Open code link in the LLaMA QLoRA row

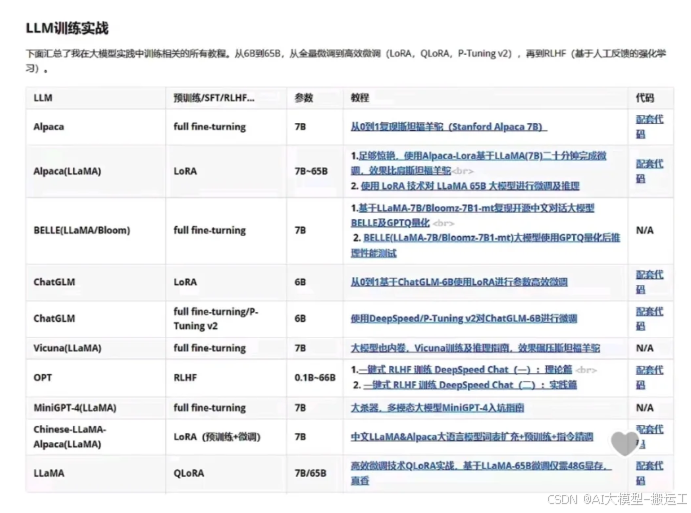pos(650,473)
